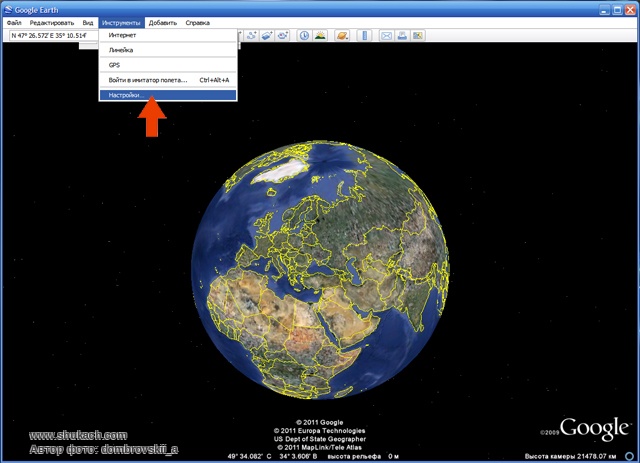Click the streaming status circle indicator
Image resolution: width=640 pixels, height=463 pixels.
click(x=629, y=456)
